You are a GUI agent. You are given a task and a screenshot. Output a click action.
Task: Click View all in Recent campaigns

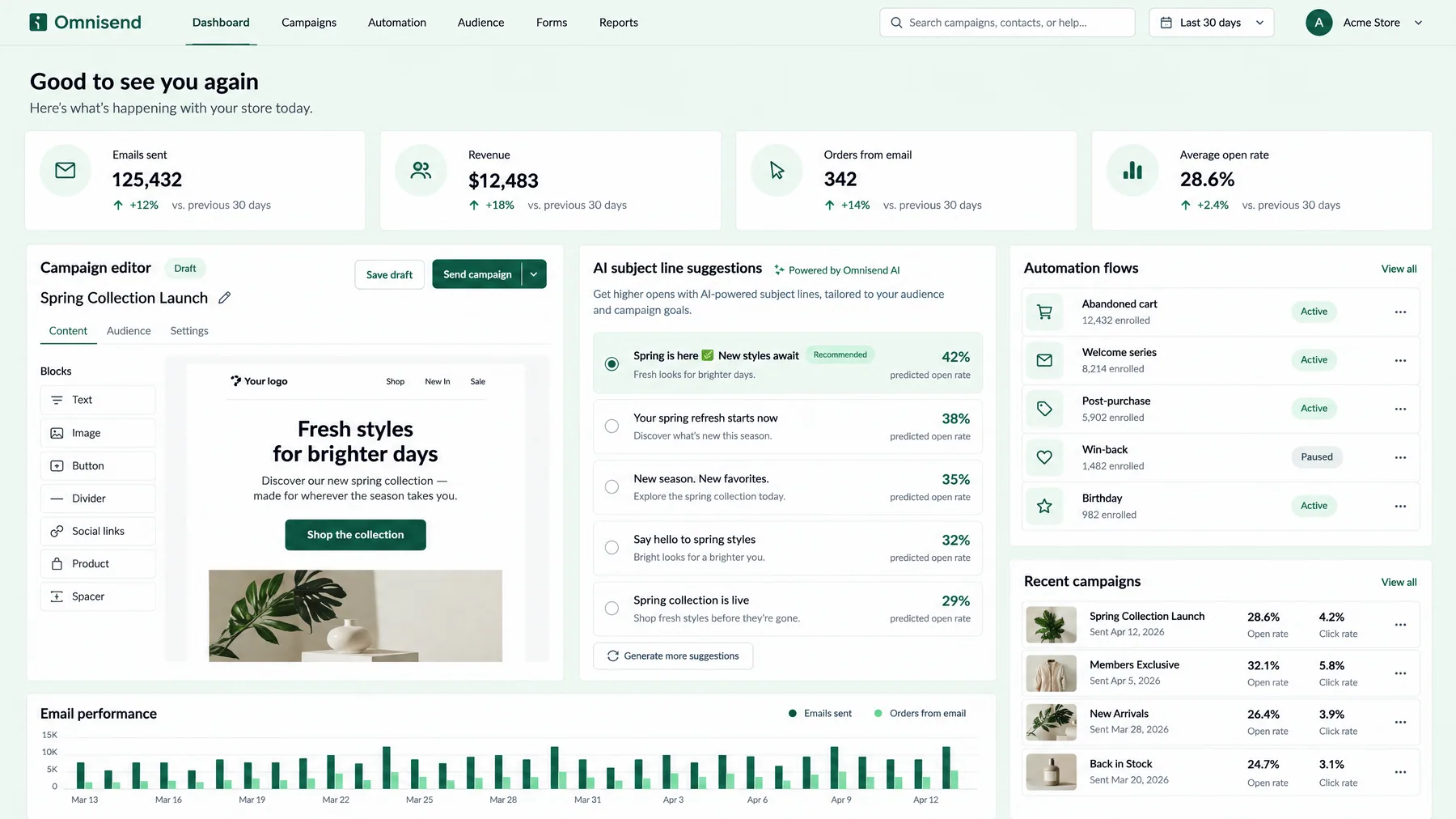tap(1399, 582)
